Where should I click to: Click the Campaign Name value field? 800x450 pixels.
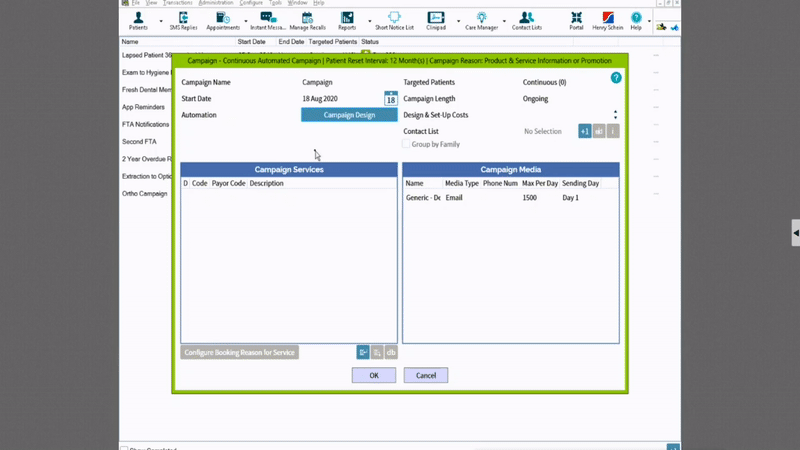(317, 82)
